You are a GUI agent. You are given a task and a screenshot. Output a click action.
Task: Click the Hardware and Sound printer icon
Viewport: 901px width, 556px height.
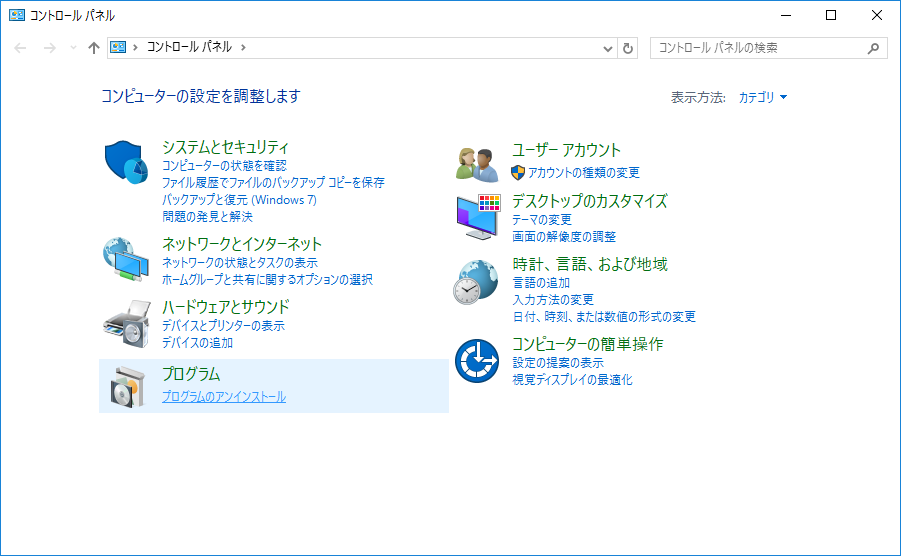tap(126, 322)
